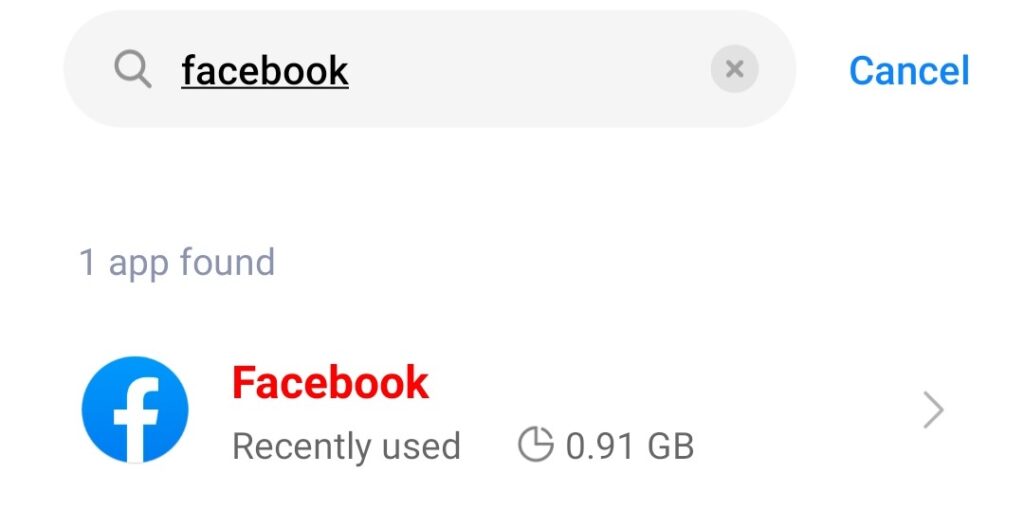Open the Facebook app name in red
Viewport: 1024px width, 528px height.
coord(330,383)
